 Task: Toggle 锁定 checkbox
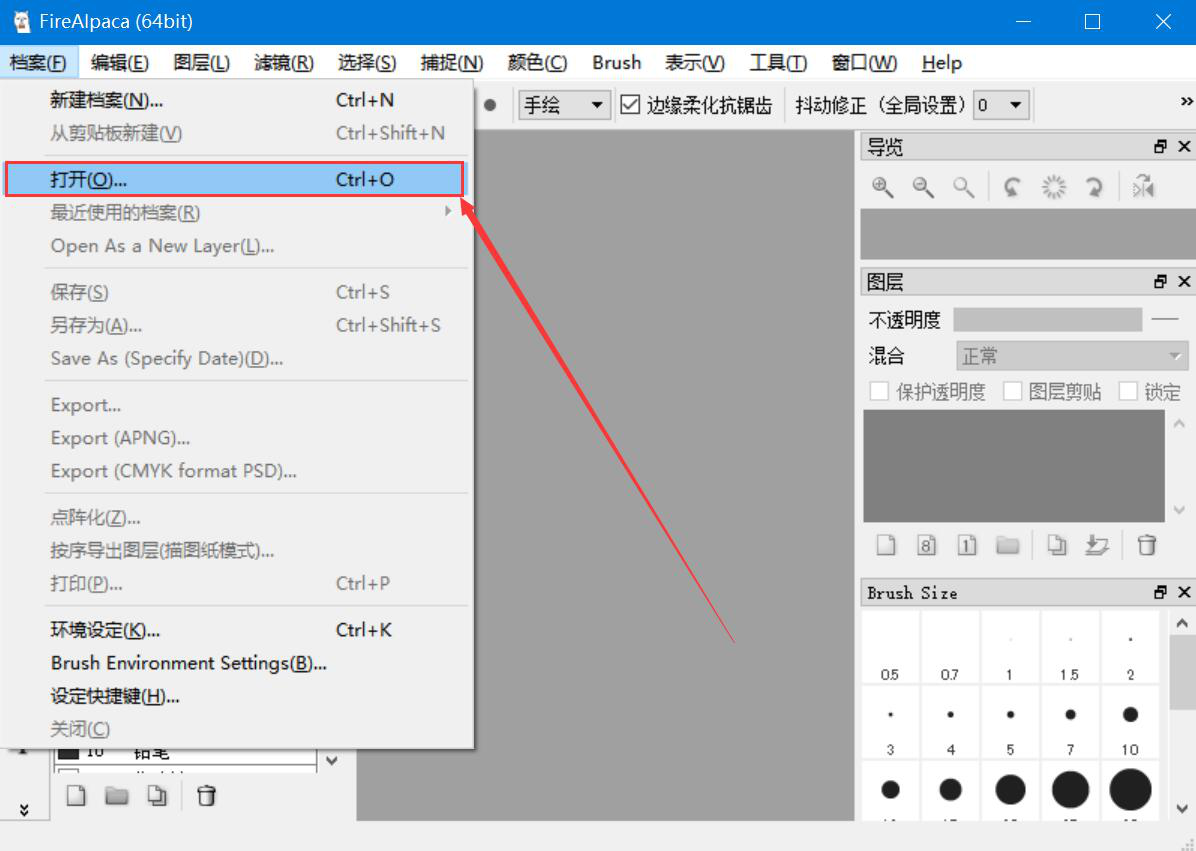tap(1128, 391)
